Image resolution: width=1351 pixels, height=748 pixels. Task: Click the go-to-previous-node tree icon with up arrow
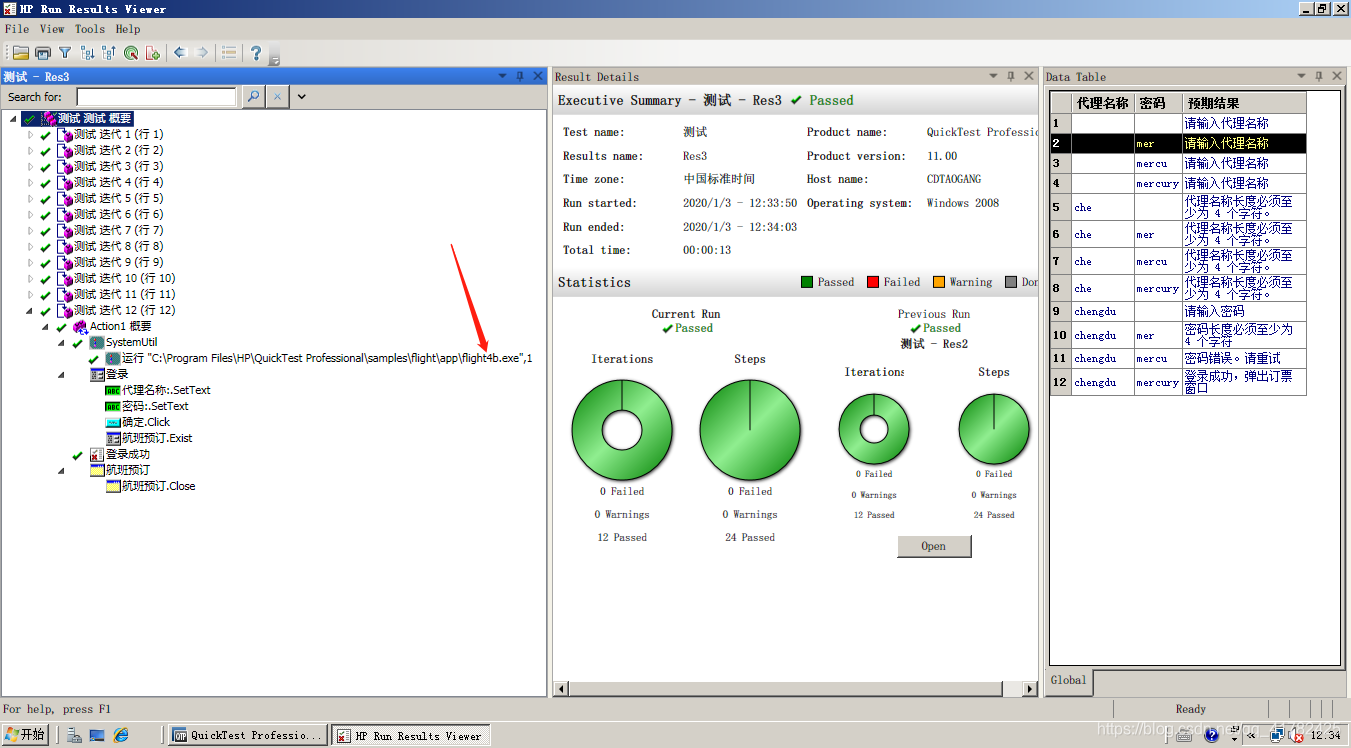point(109,53)
